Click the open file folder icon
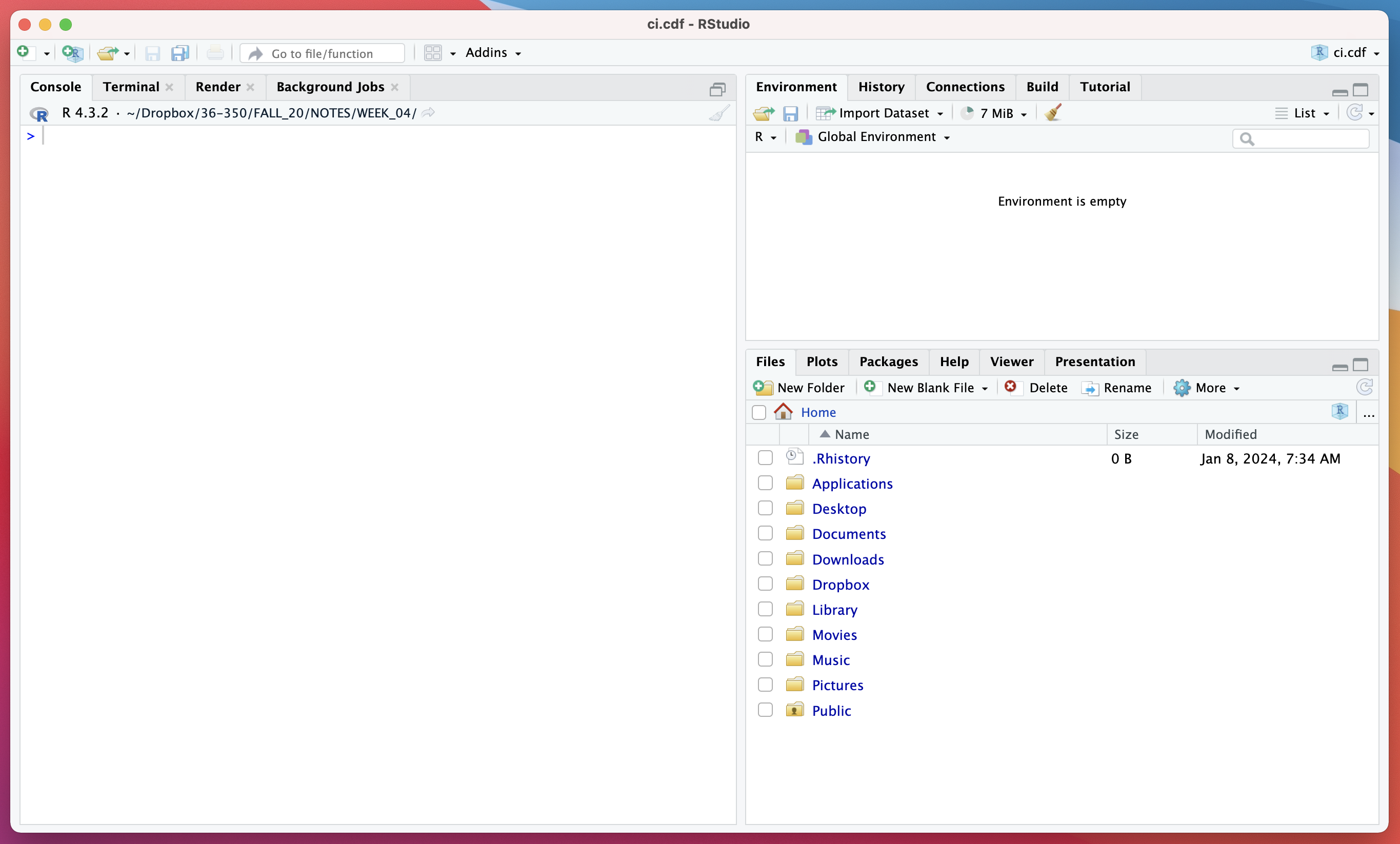 (x=107, y=53)
